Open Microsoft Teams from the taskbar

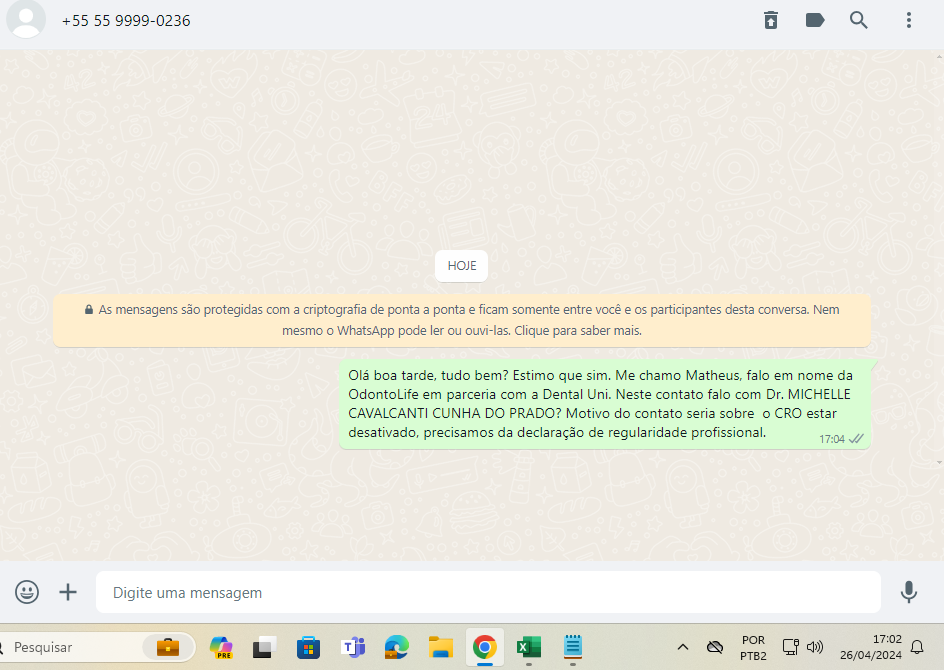353,647
